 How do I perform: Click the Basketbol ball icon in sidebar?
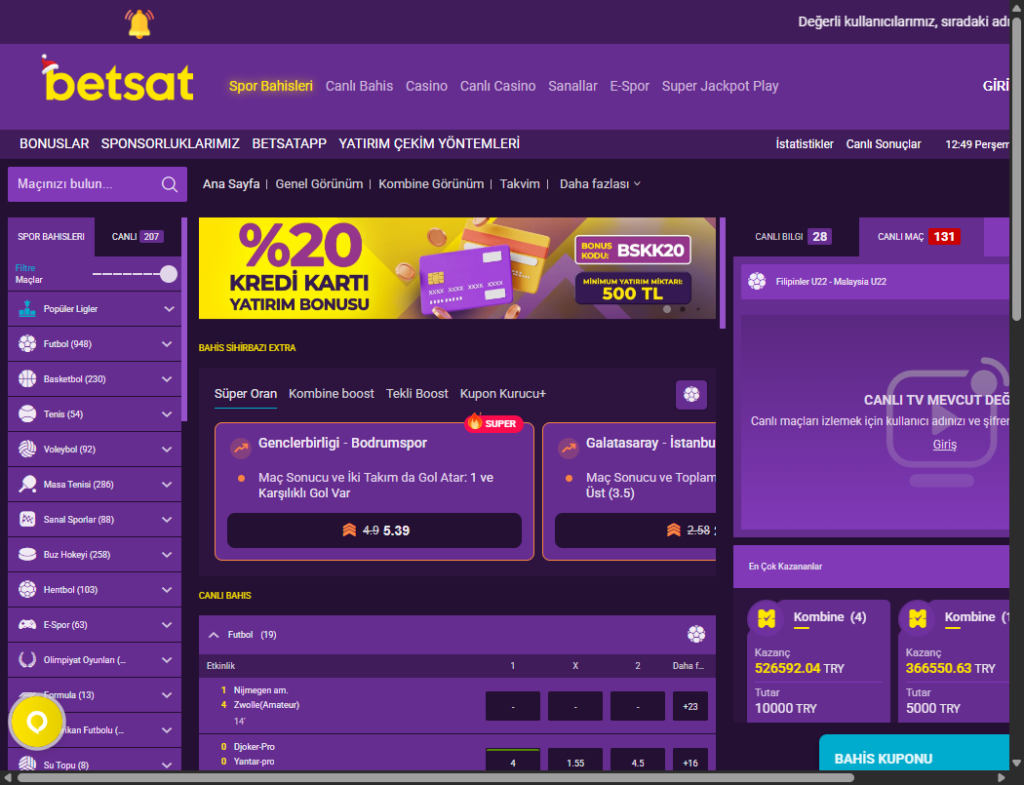tap(27, 379)
